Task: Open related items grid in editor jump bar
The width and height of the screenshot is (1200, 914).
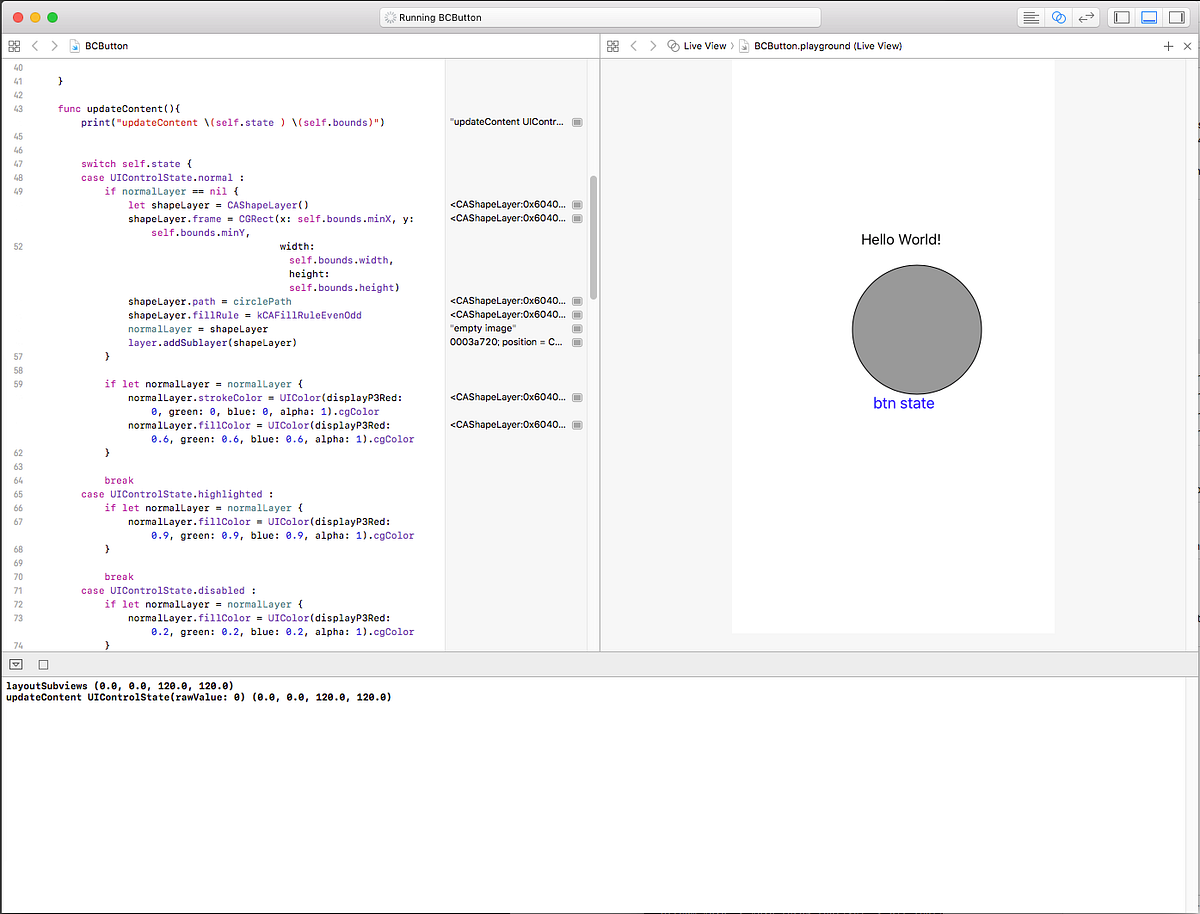Action: point(14,46)
